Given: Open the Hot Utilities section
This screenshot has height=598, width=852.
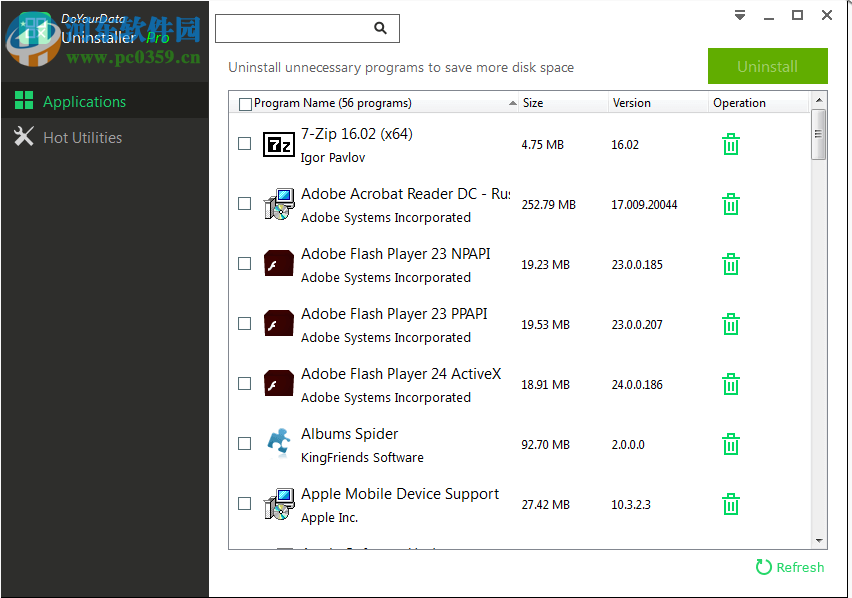Looking at the screenshot, I should (x=80, y=137).
